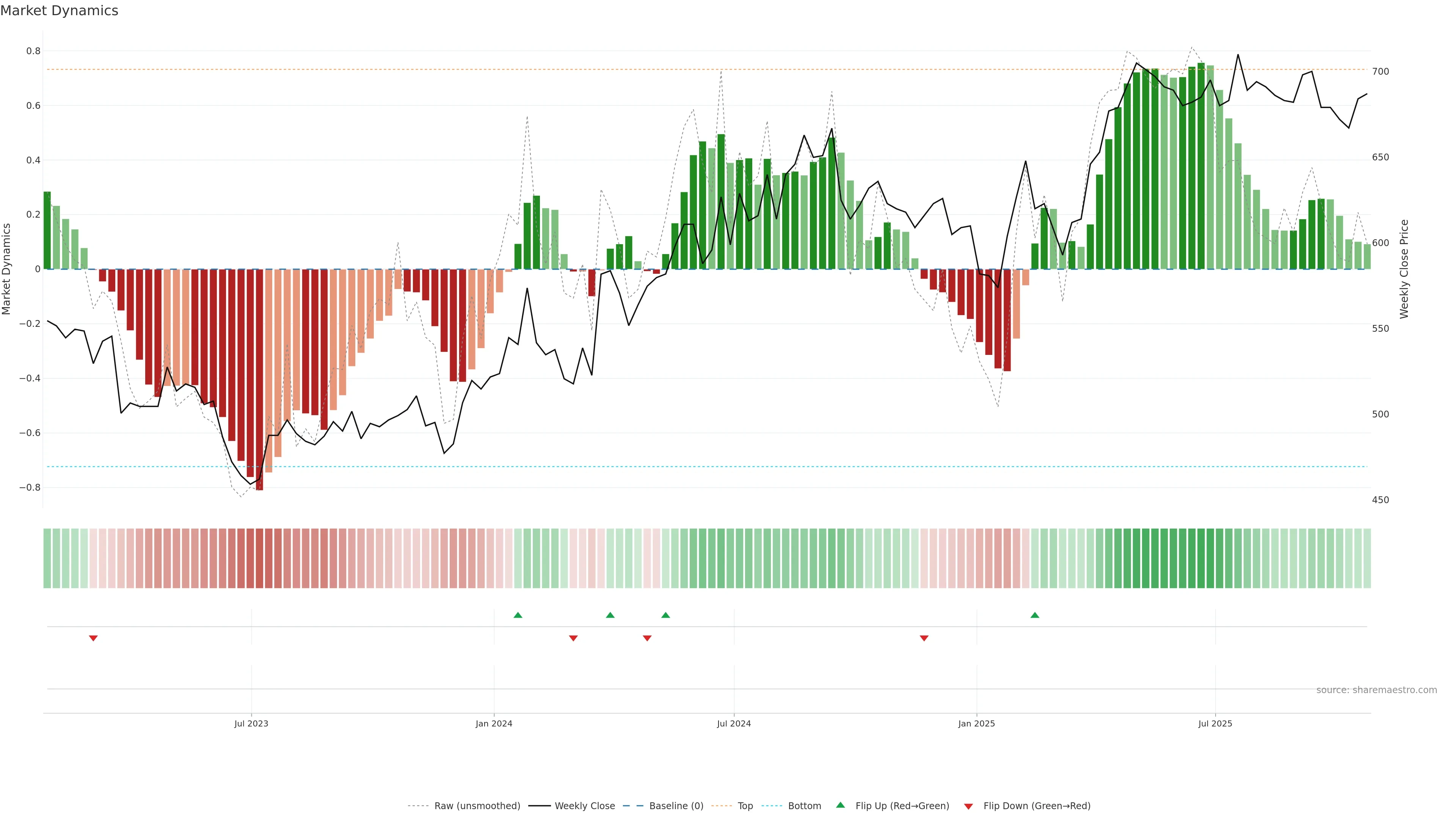Viewport: 1456px width, 819px height.
Task: Click the Jan 2025 x-axis label
Action: point(976,723)
